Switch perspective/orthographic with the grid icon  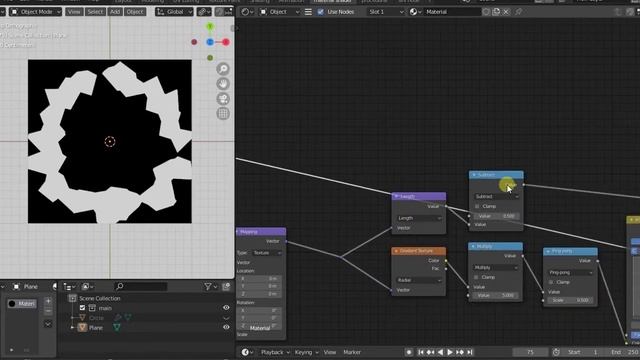click(x=223, y=113)
